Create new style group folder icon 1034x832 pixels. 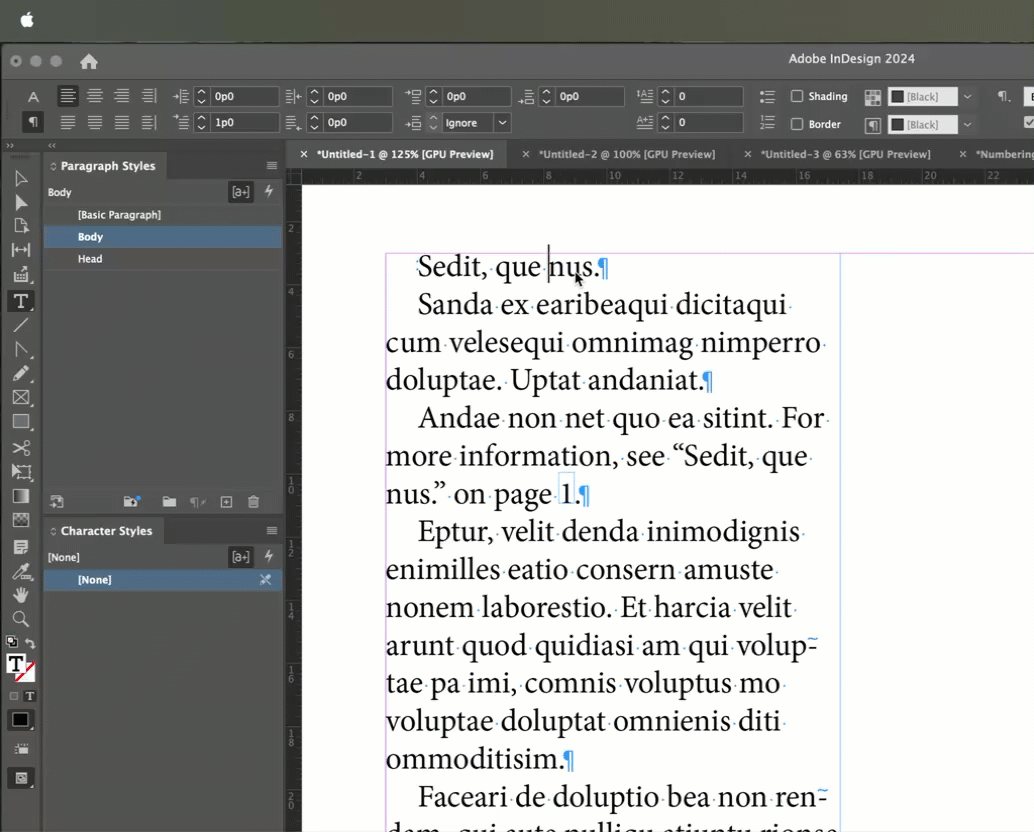(x=169, y=502)
